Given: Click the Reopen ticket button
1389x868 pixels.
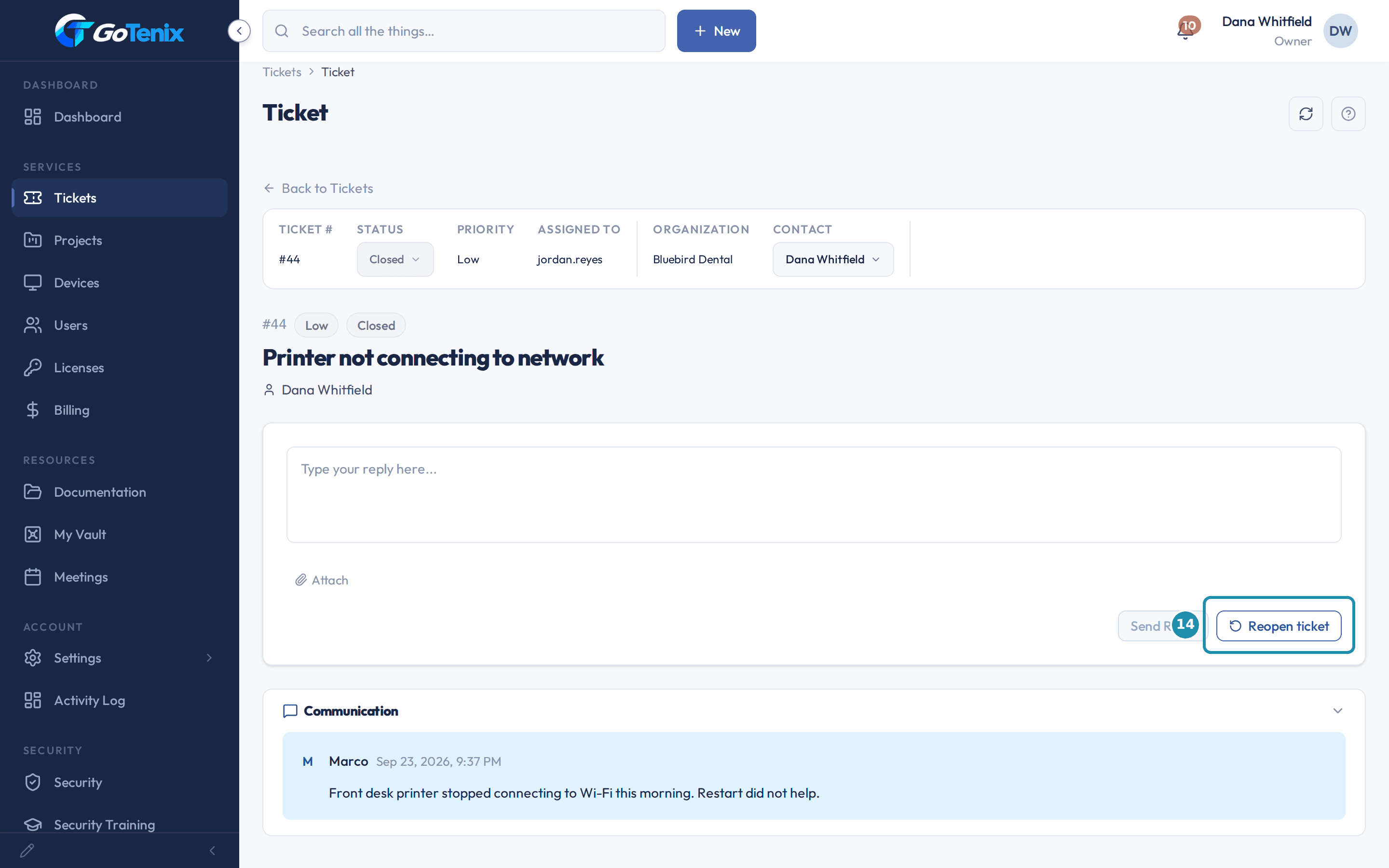Looking at the screenshot, I should click(1279, 626).
